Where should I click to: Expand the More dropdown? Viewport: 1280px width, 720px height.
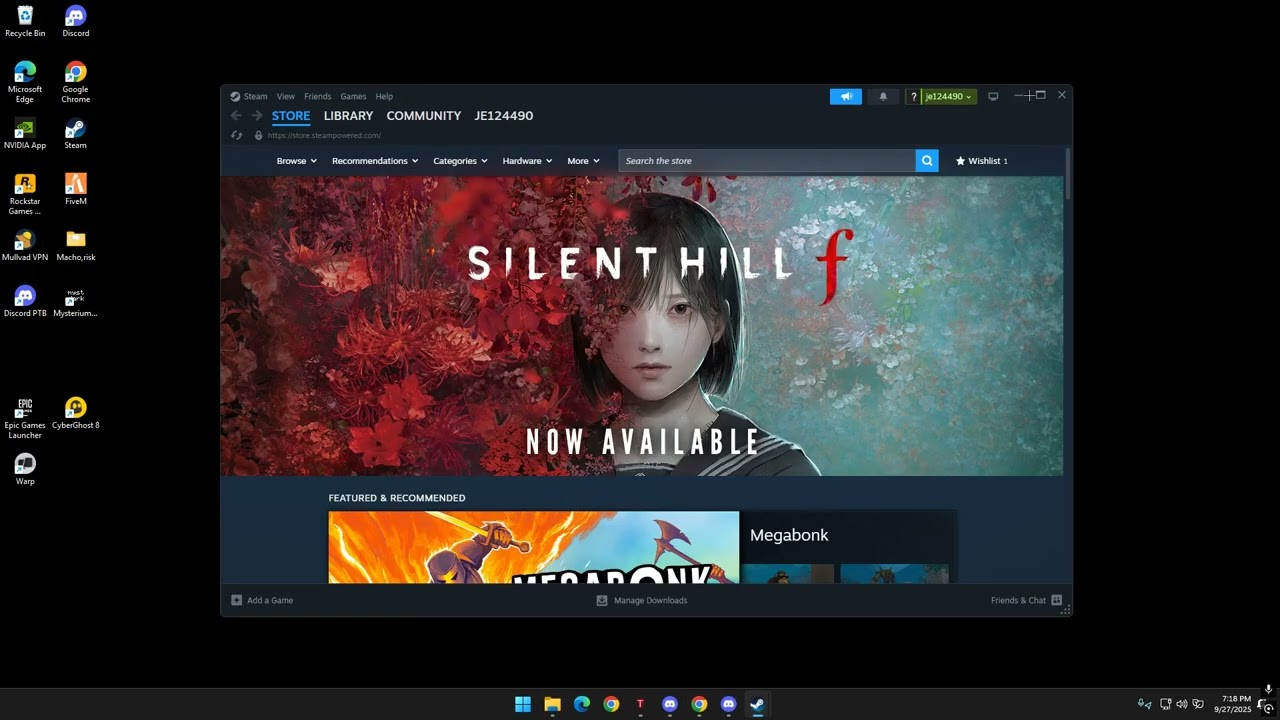583,161
